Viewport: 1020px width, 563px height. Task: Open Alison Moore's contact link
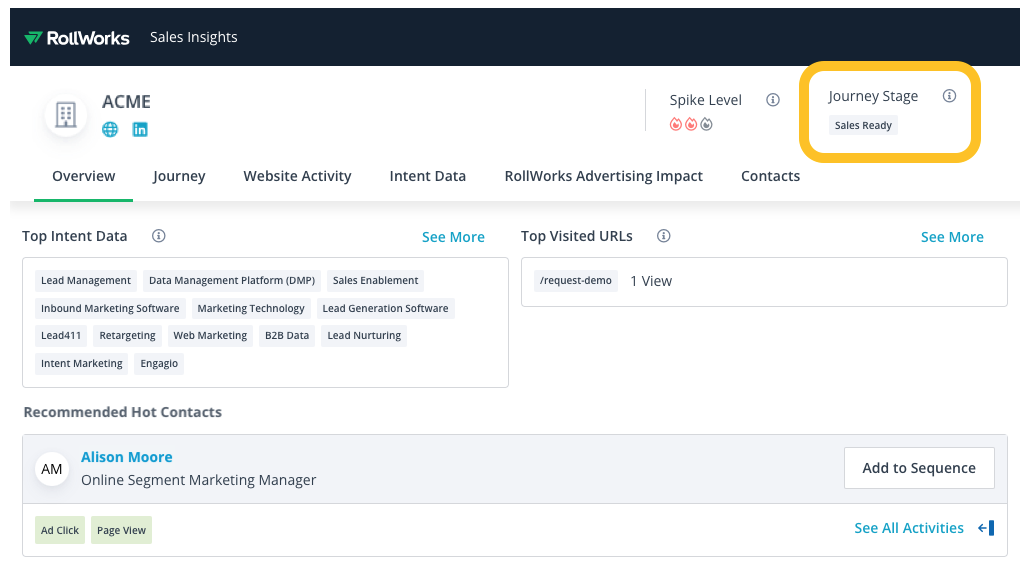[x=126, y=457]
